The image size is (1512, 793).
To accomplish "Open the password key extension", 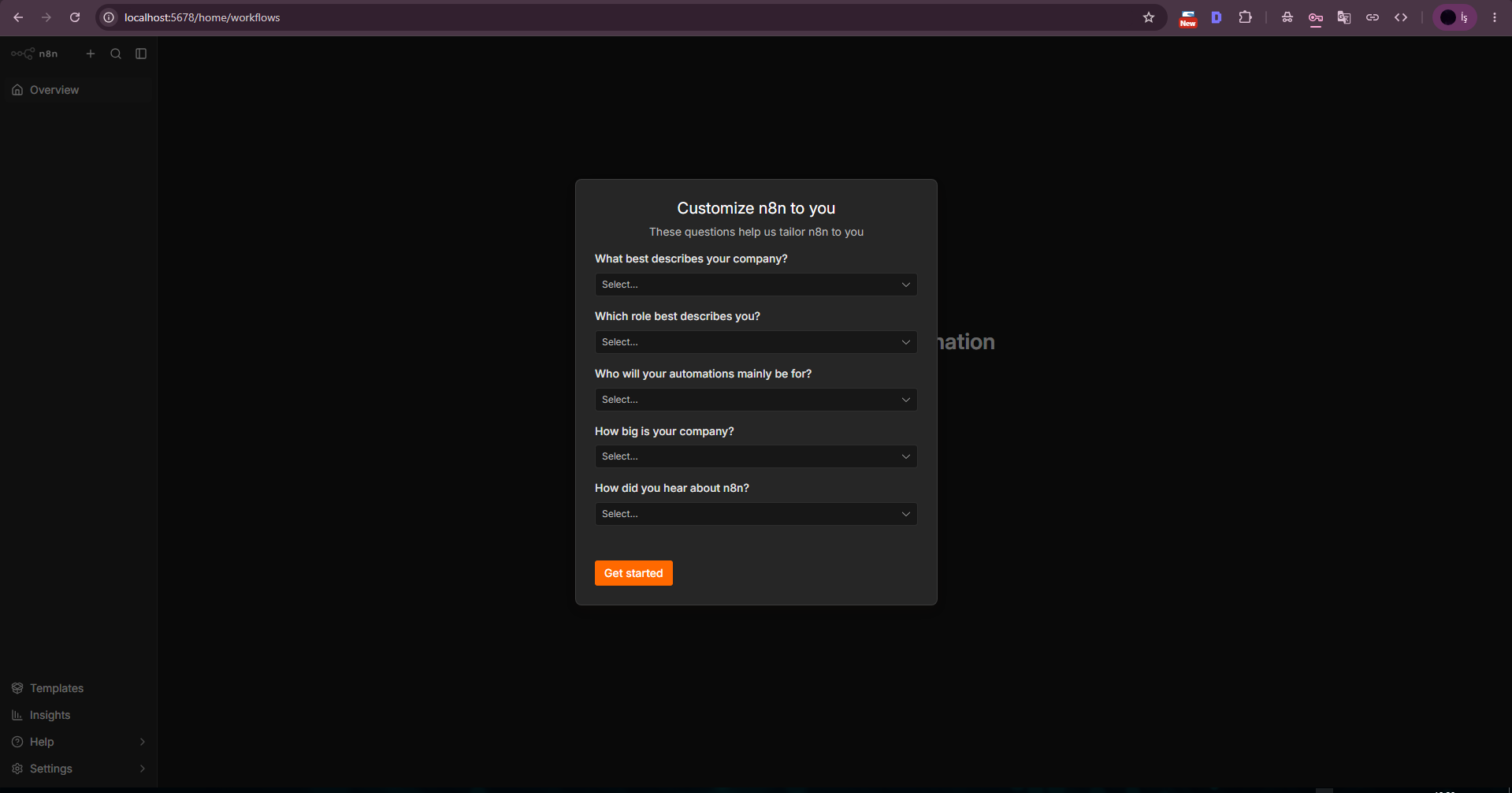I will pos(1316,18).
